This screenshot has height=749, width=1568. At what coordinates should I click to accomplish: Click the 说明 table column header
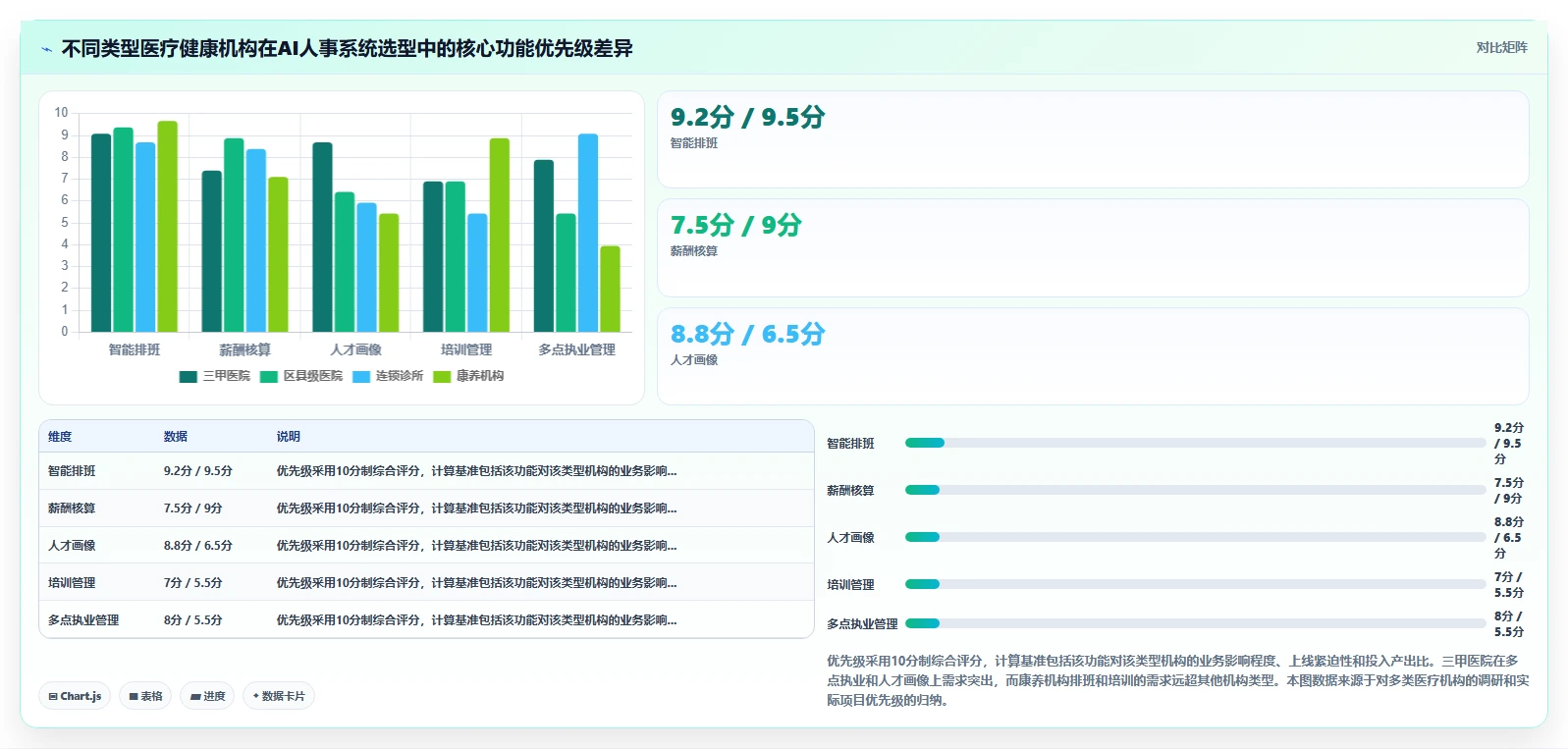288,437
